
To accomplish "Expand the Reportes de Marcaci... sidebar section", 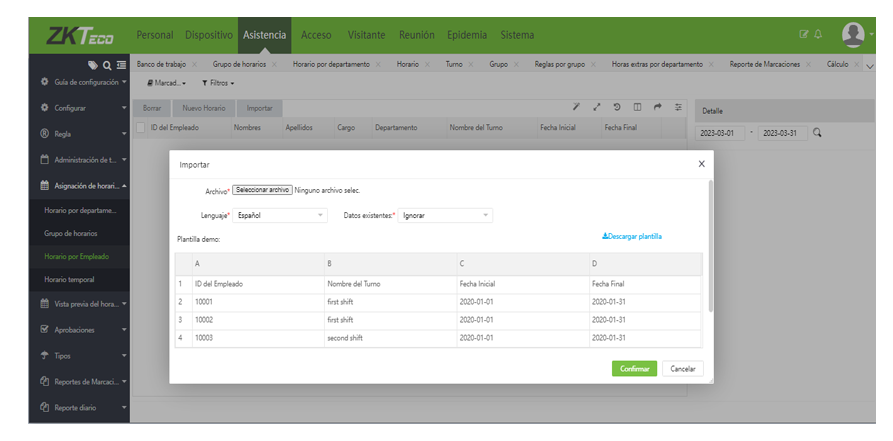I will tap(83, 381).
